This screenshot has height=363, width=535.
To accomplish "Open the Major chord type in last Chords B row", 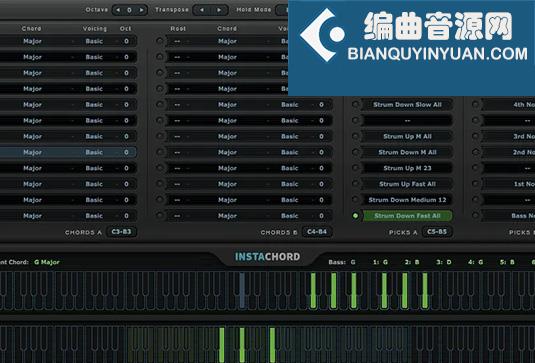I will pyautogui.click(x=227, y=216).
